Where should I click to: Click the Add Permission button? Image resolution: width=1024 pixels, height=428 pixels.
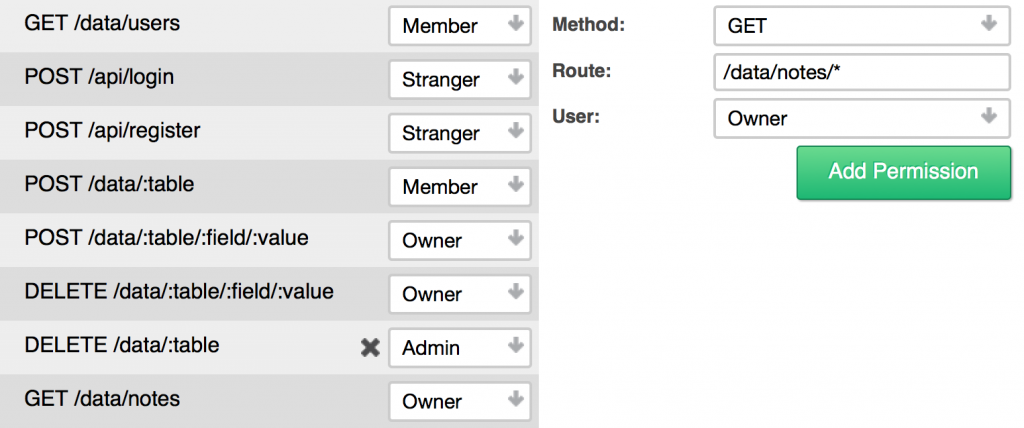click(x=903, y=173)
